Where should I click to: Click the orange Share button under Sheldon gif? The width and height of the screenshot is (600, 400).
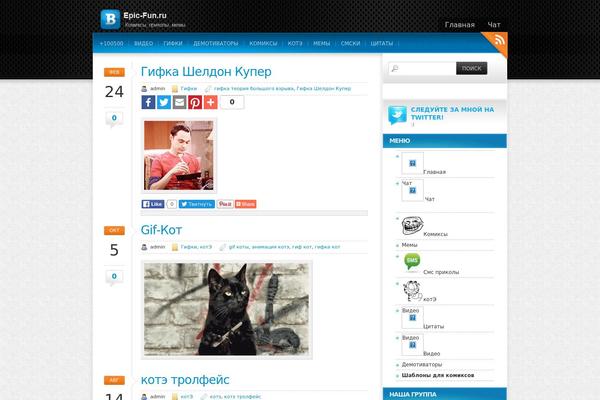(x=245, y=204)
